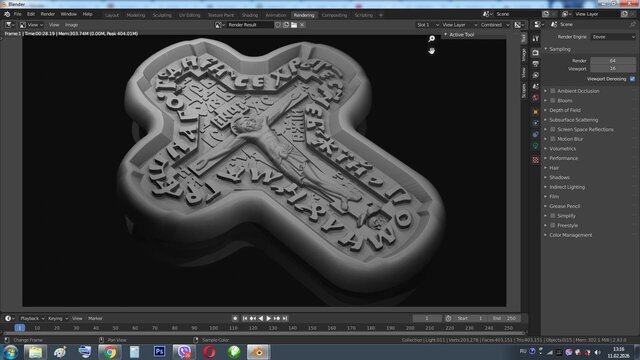This screenshot has width=640, height=360.
Task: Switch to the Compositing workspace tab
Action: (334, 15)
